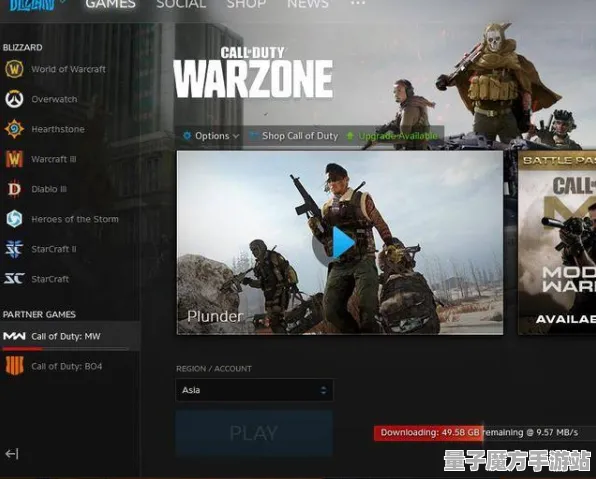Click the StarCraft II icon

click(x=14, y=249)
